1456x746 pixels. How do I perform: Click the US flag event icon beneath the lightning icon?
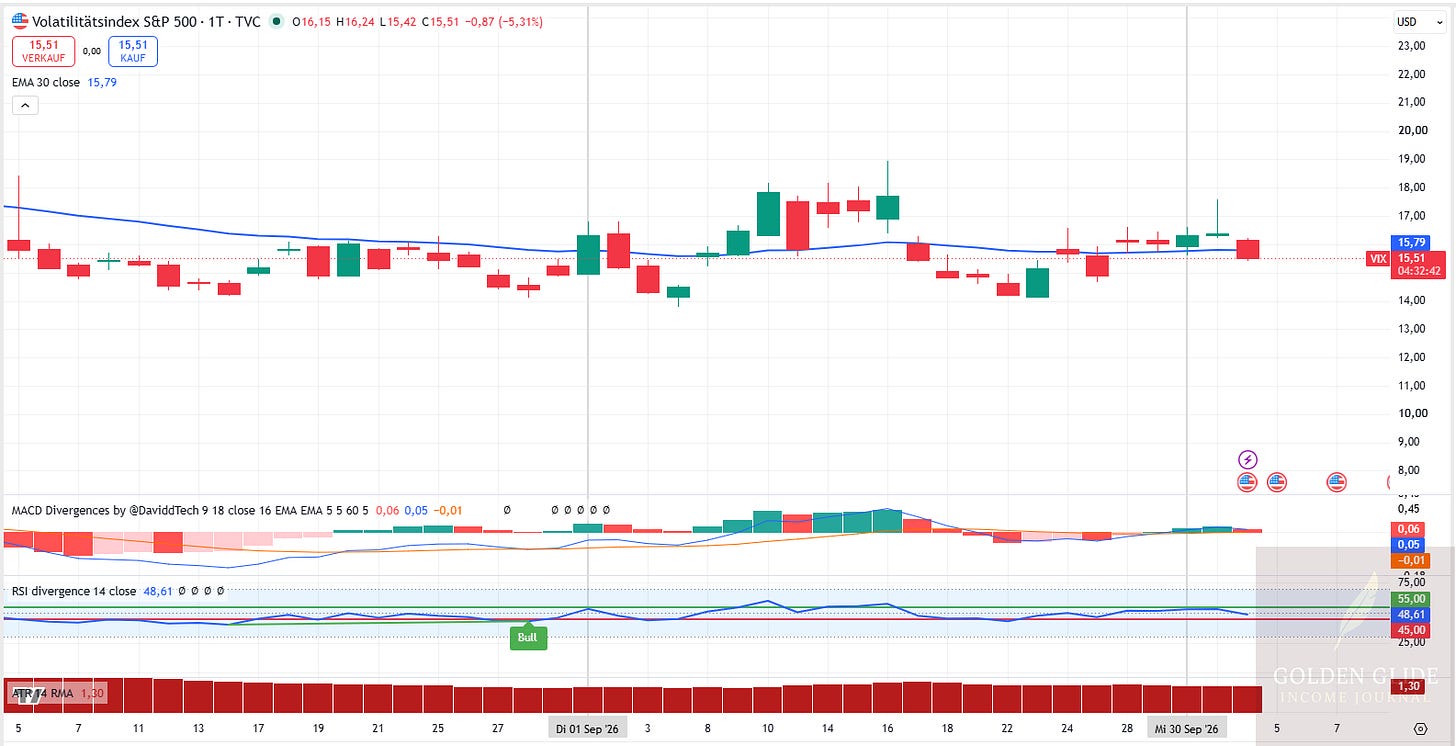[1247, 482]
